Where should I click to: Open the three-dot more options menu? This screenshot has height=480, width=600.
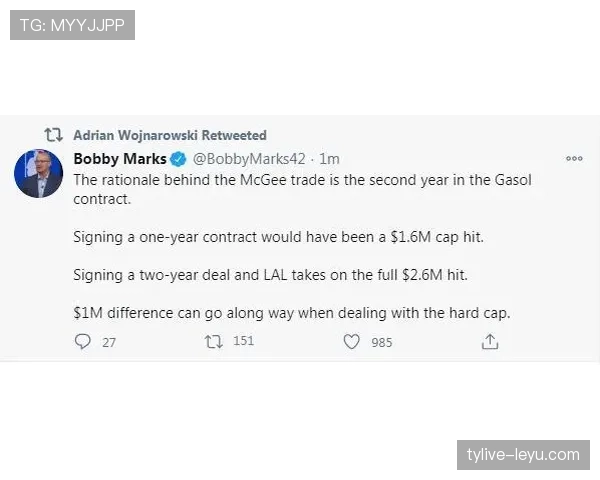pyautogui.click(x=574, y=158)
